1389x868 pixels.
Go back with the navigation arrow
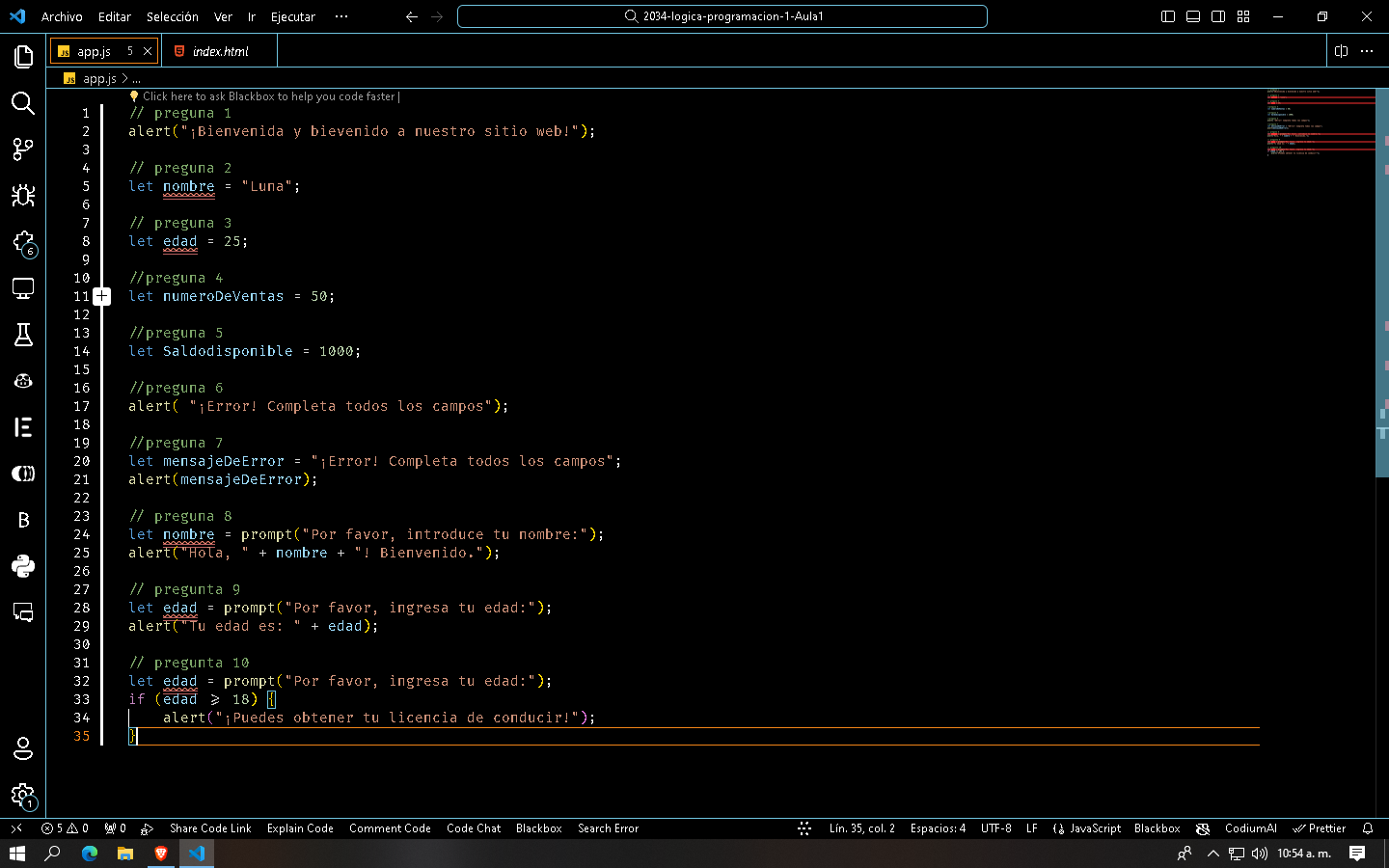pos(412,16)
